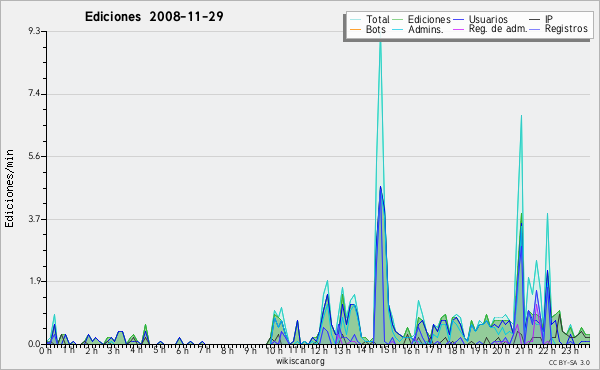Click the Bots orange legend swatch

click(355, 29)
